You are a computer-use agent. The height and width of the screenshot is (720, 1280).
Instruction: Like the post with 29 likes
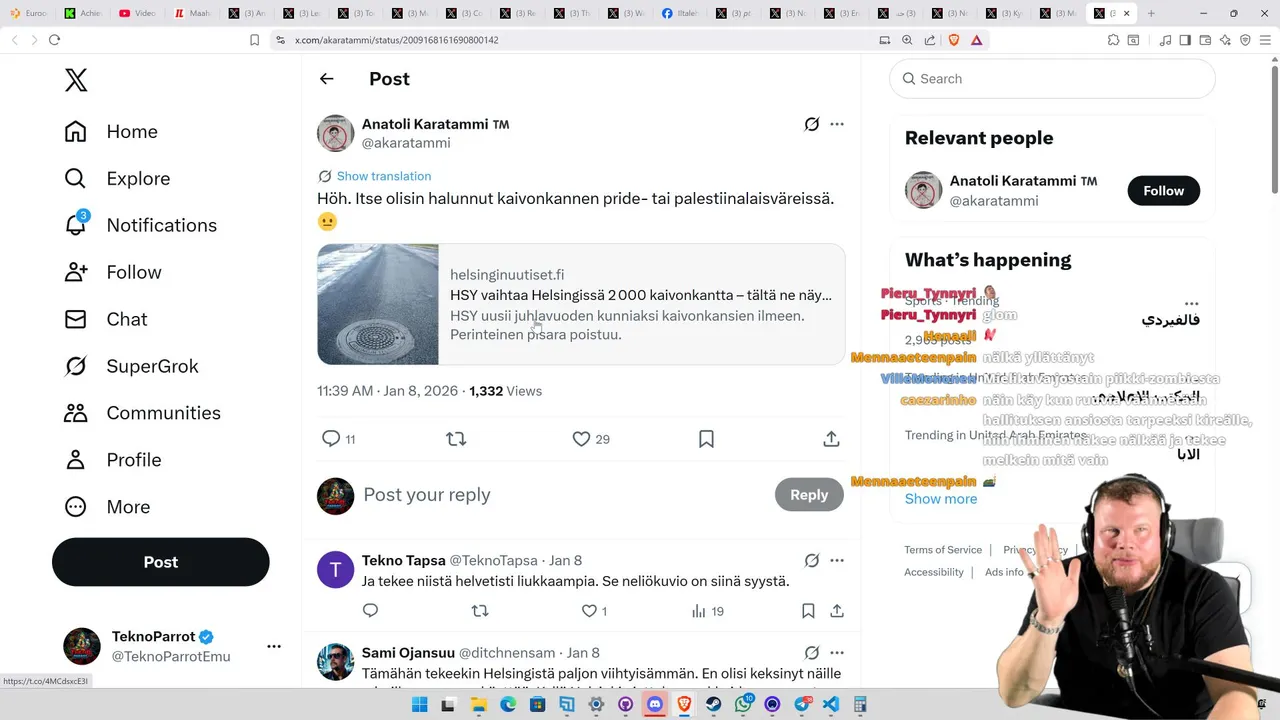[x=581, y=438]
